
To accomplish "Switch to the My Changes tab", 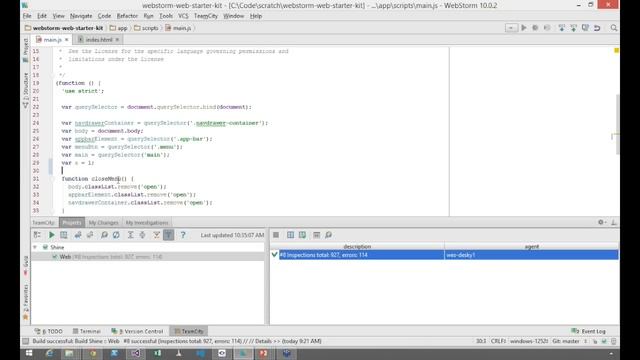I will pyautogui.click(x=103, y=222).
